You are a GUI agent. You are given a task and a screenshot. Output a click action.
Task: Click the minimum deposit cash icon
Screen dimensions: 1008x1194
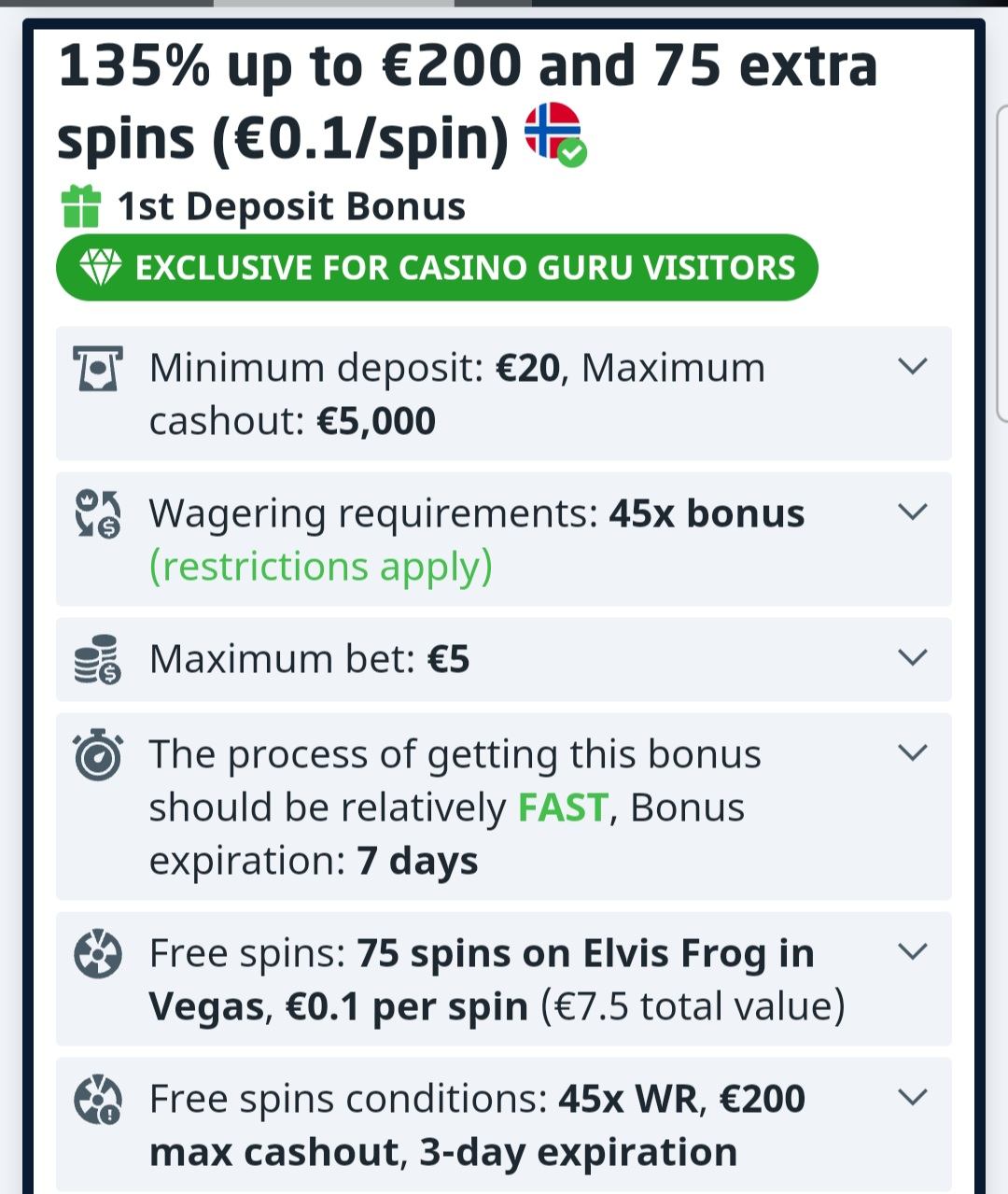(97, 369)
